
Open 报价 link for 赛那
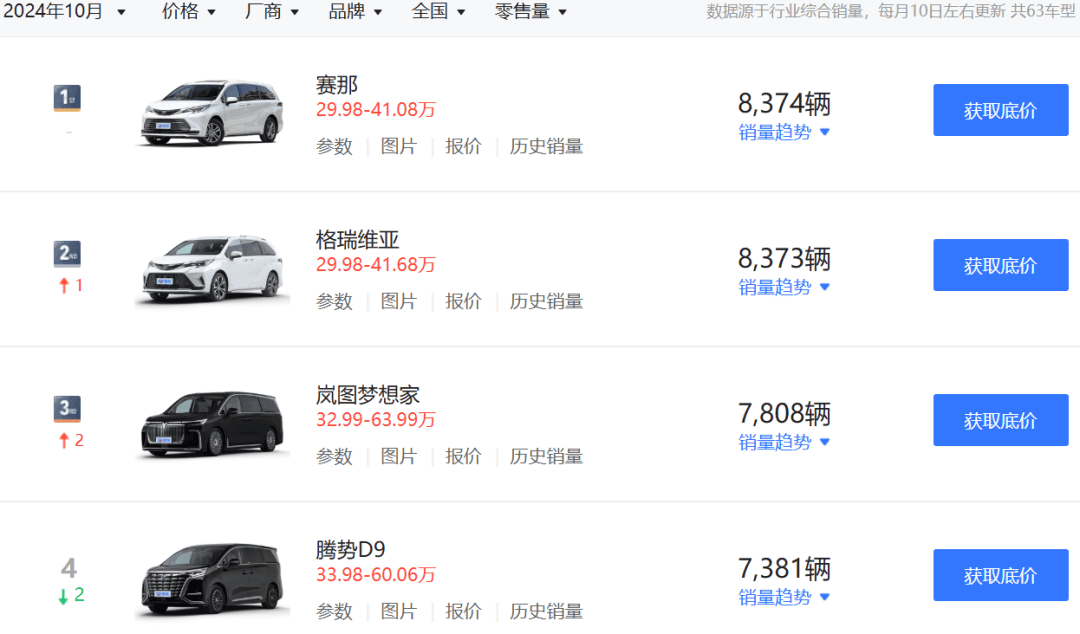tap(463, 146)
